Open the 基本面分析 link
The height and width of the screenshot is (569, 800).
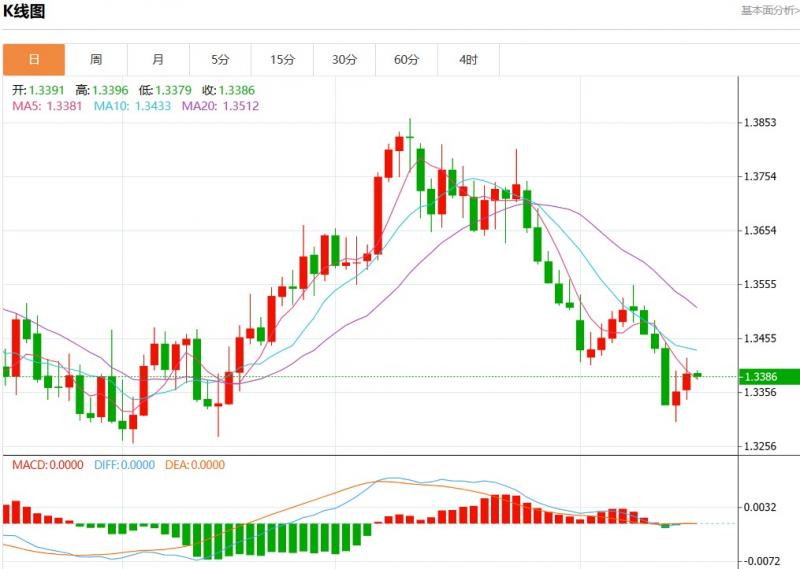coord(768,10)
